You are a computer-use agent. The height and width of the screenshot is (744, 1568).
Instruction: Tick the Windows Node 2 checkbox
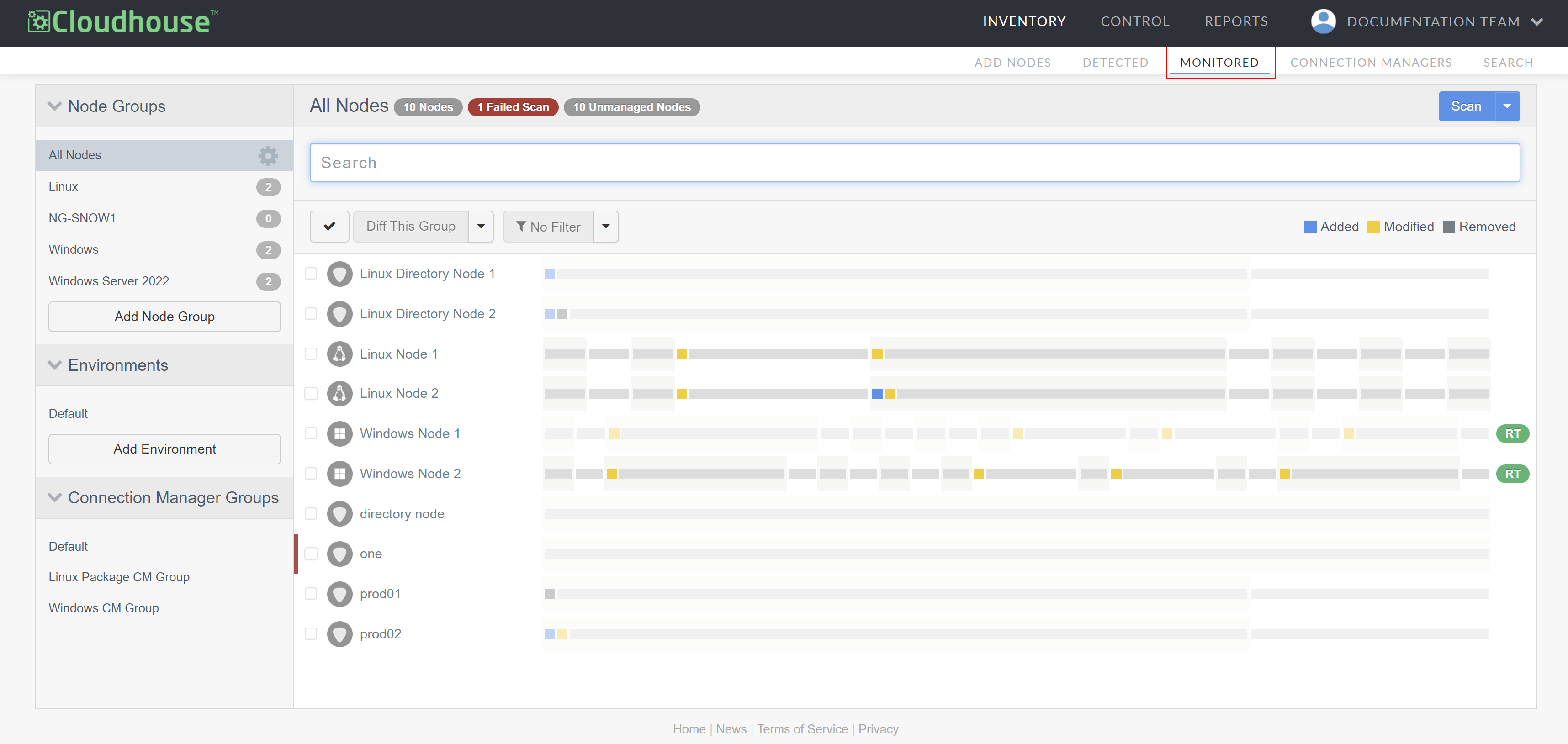311,474
